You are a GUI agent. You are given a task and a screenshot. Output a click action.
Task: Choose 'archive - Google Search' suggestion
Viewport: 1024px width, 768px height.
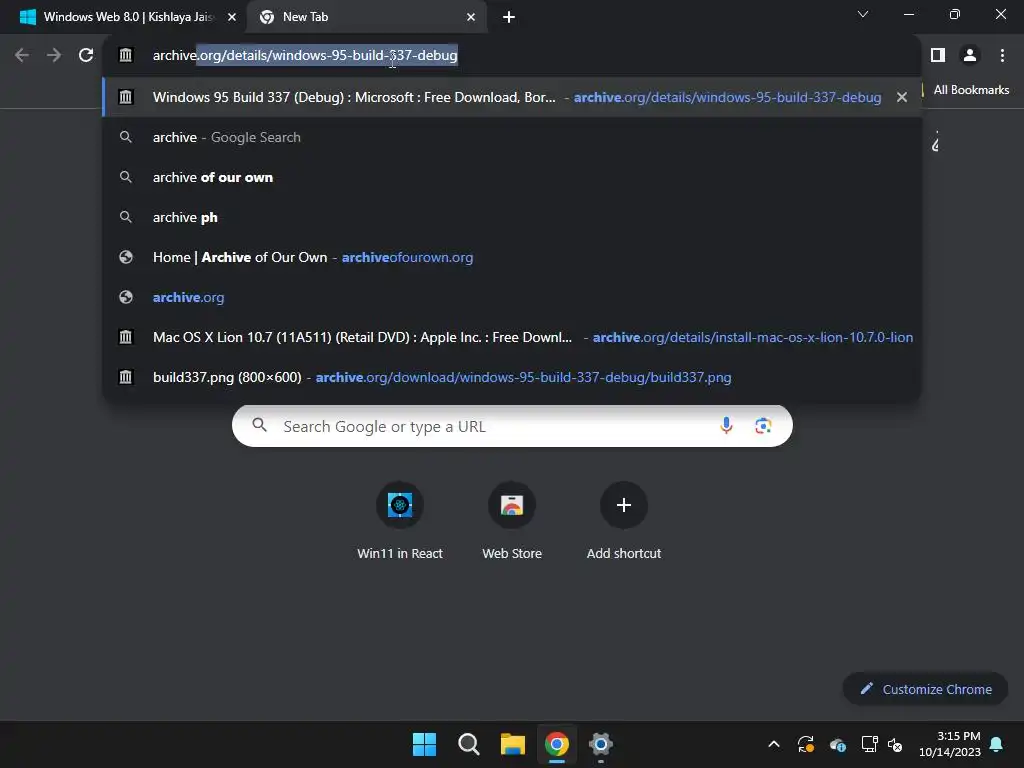click(512, 137)
